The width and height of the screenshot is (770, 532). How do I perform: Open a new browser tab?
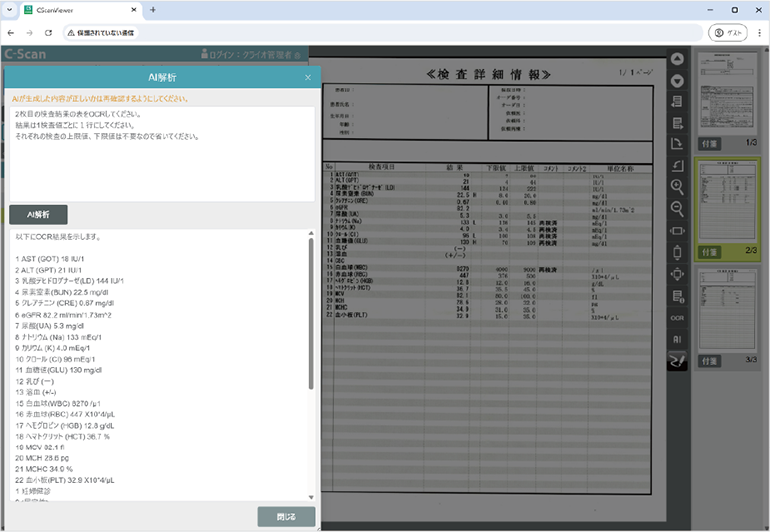[153, 10]
